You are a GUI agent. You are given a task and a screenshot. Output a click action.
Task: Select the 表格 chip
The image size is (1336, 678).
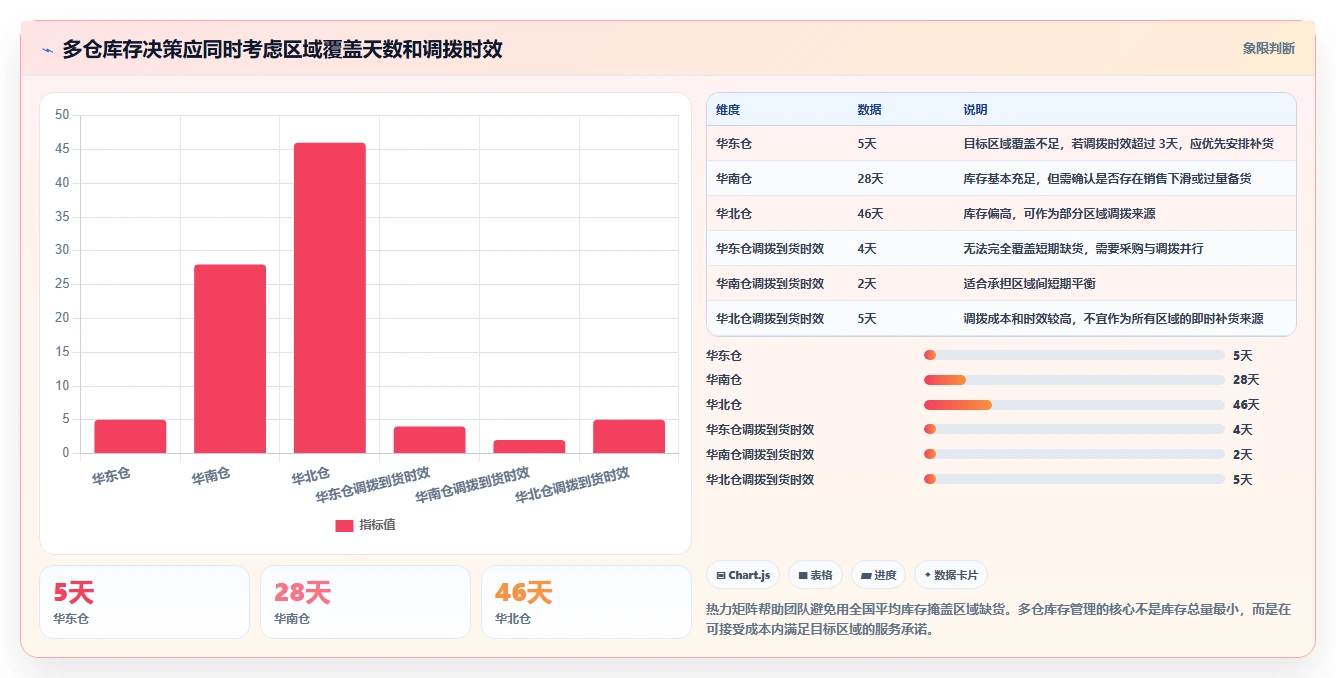pyautogui.click(x=815, y=575)
